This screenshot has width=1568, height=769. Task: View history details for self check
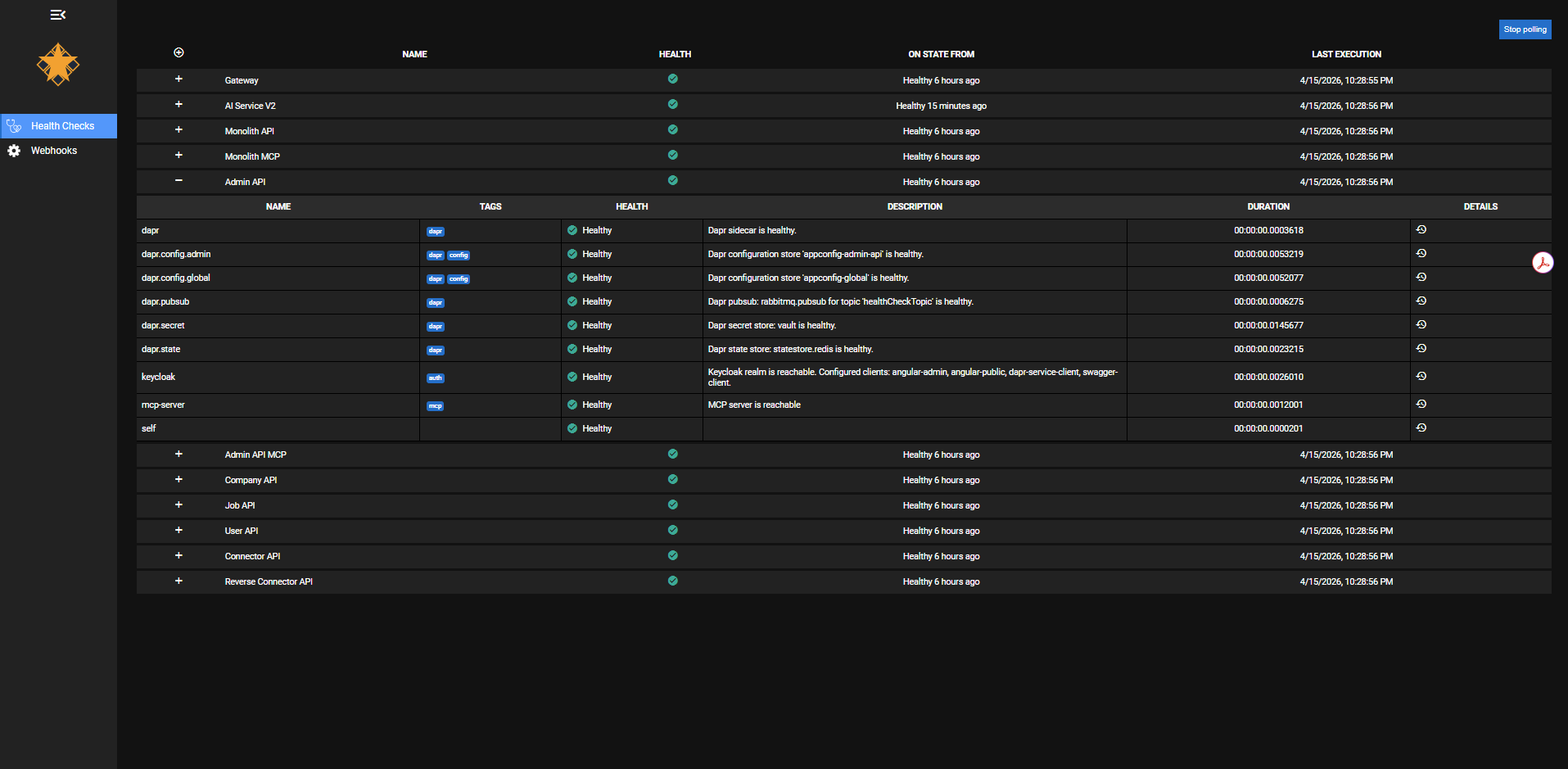pos(1421,428)
